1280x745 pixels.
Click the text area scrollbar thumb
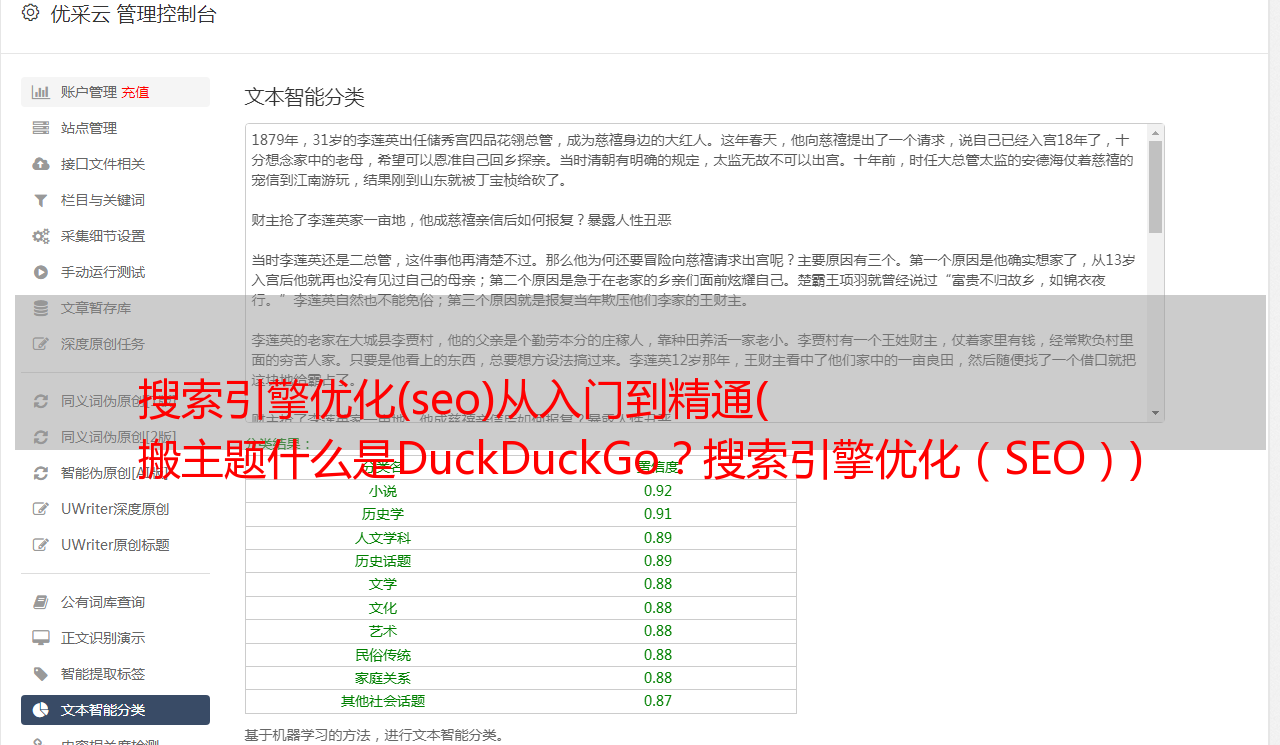(1155, 186)
